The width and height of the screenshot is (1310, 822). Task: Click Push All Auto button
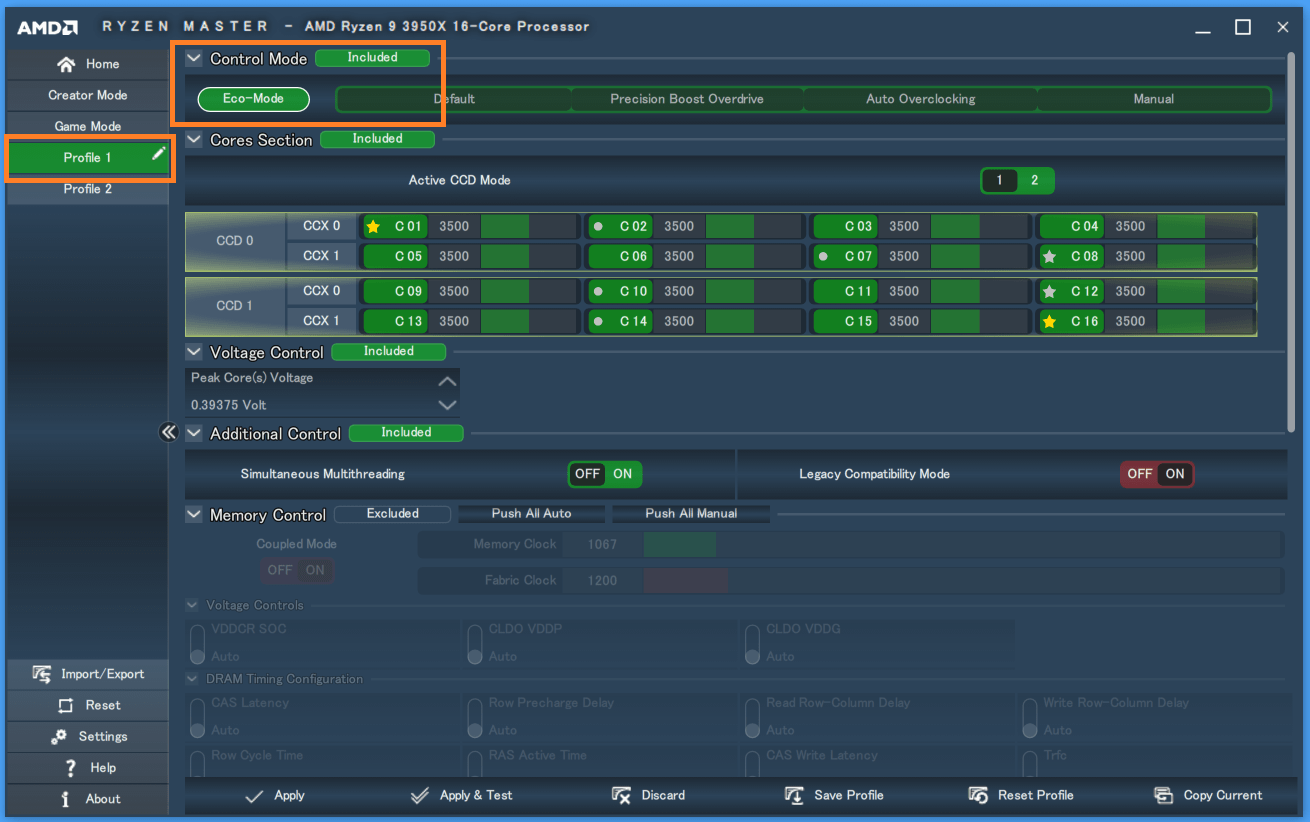click(532, 514)
